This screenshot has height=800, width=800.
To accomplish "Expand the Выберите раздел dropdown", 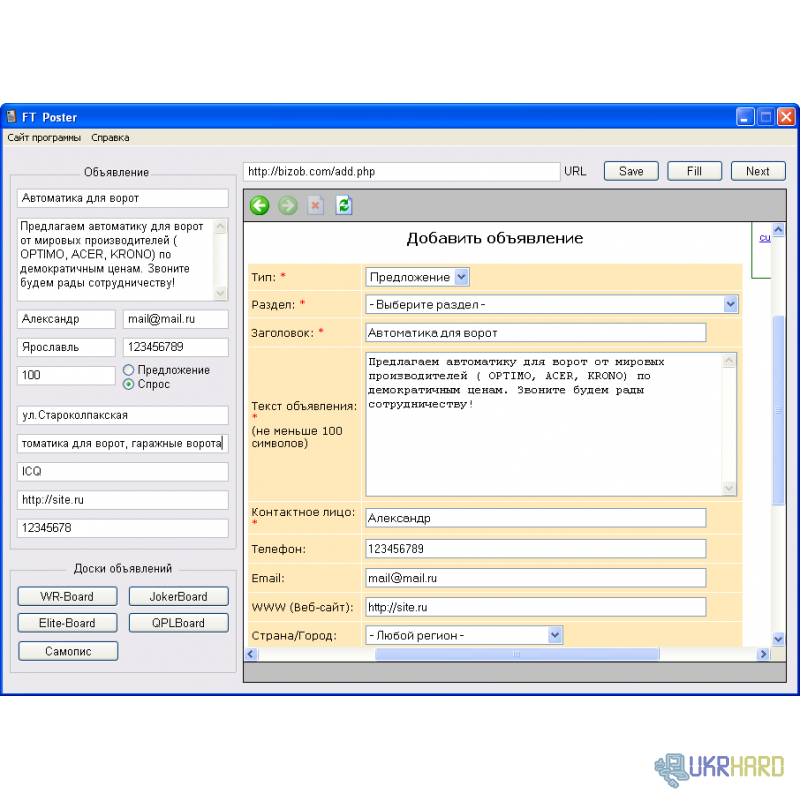I will point(552,304).
